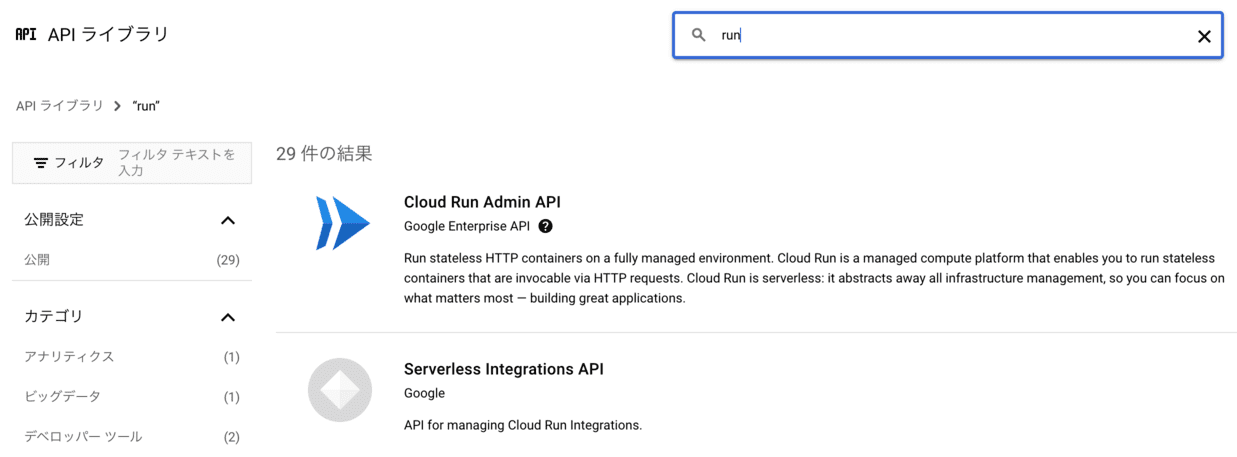Open Serverless Integrations API title link
This screenshot has width=1237, height=457.
pos(503,369)
